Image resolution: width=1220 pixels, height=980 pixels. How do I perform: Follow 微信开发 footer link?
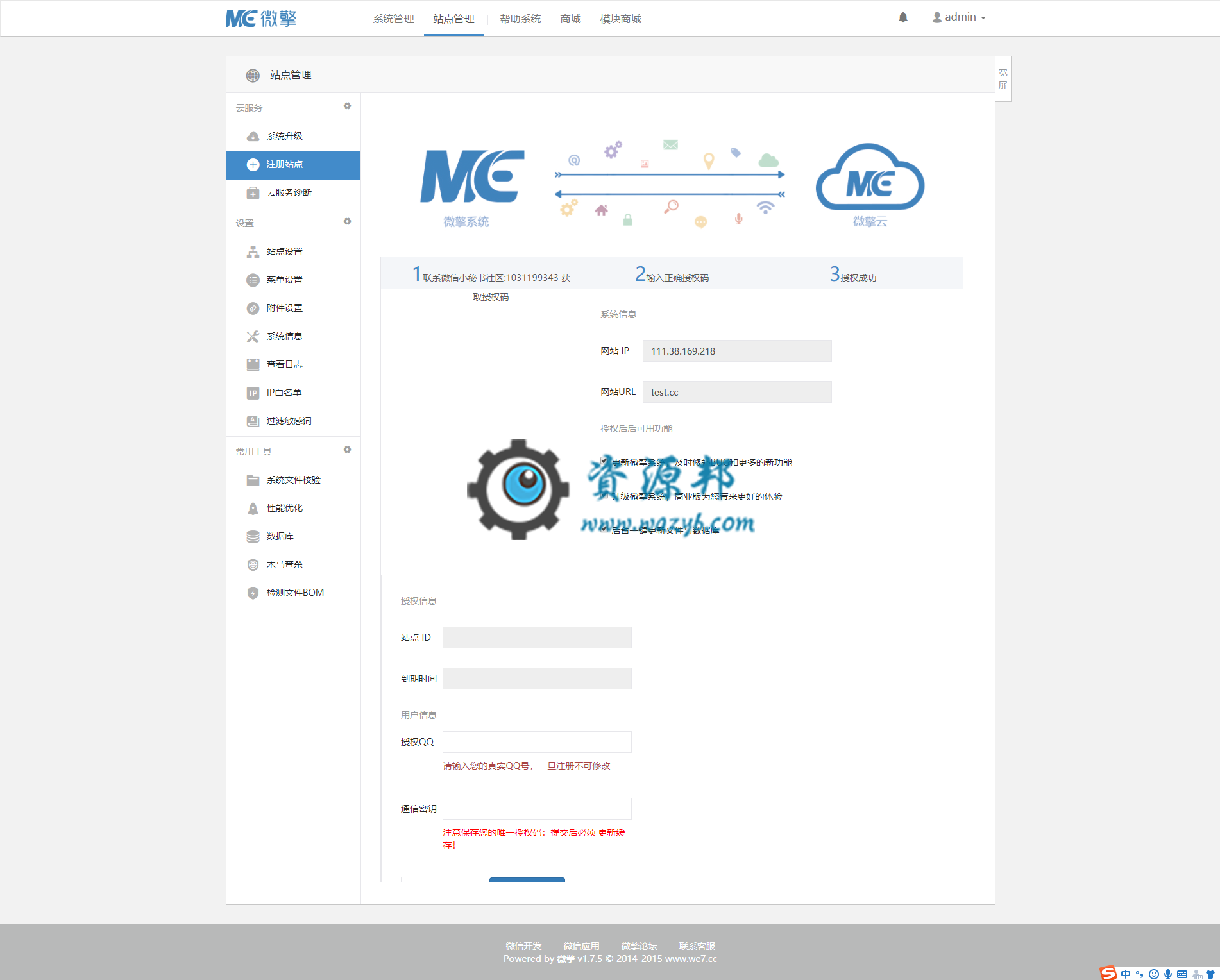coord(523,946)
